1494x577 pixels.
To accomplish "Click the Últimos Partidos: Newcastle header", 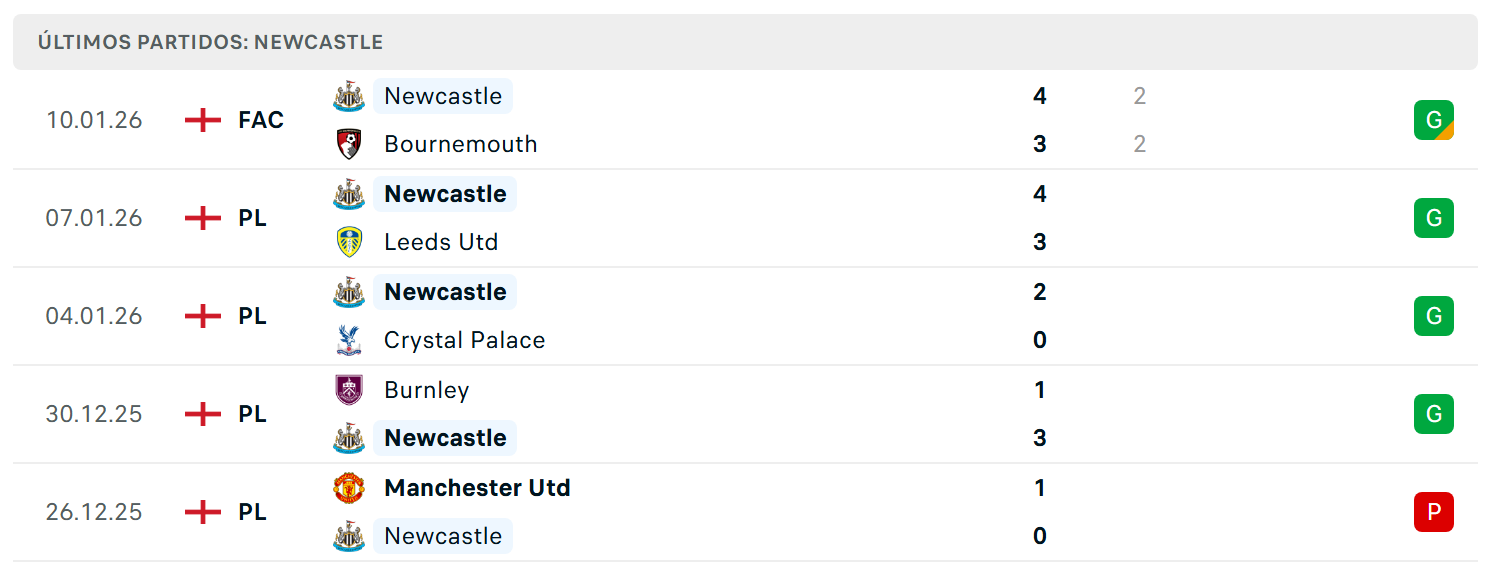I will click(210, 42).
